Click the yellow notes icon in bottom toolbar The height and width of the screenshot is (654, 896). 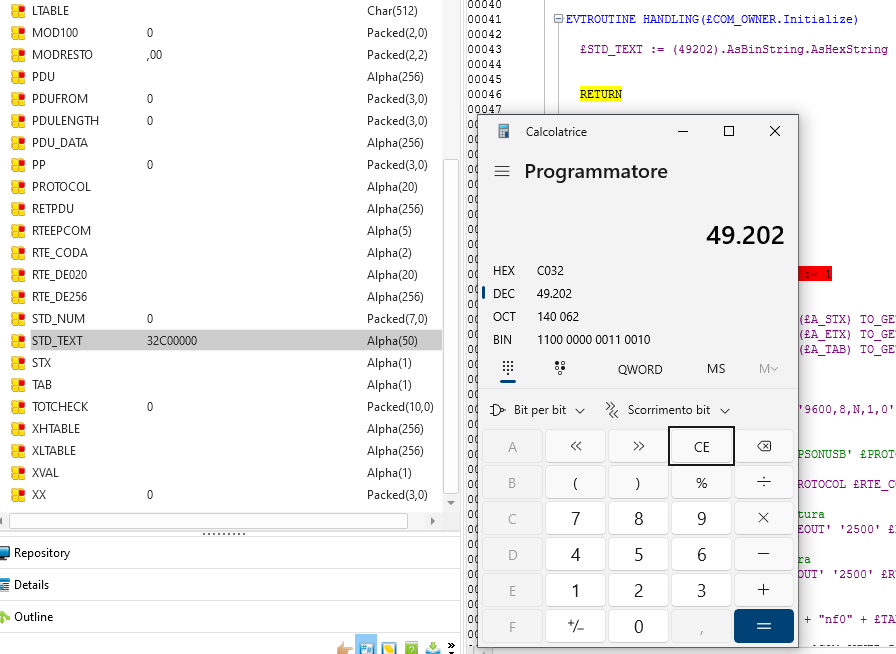coord(389,647)
